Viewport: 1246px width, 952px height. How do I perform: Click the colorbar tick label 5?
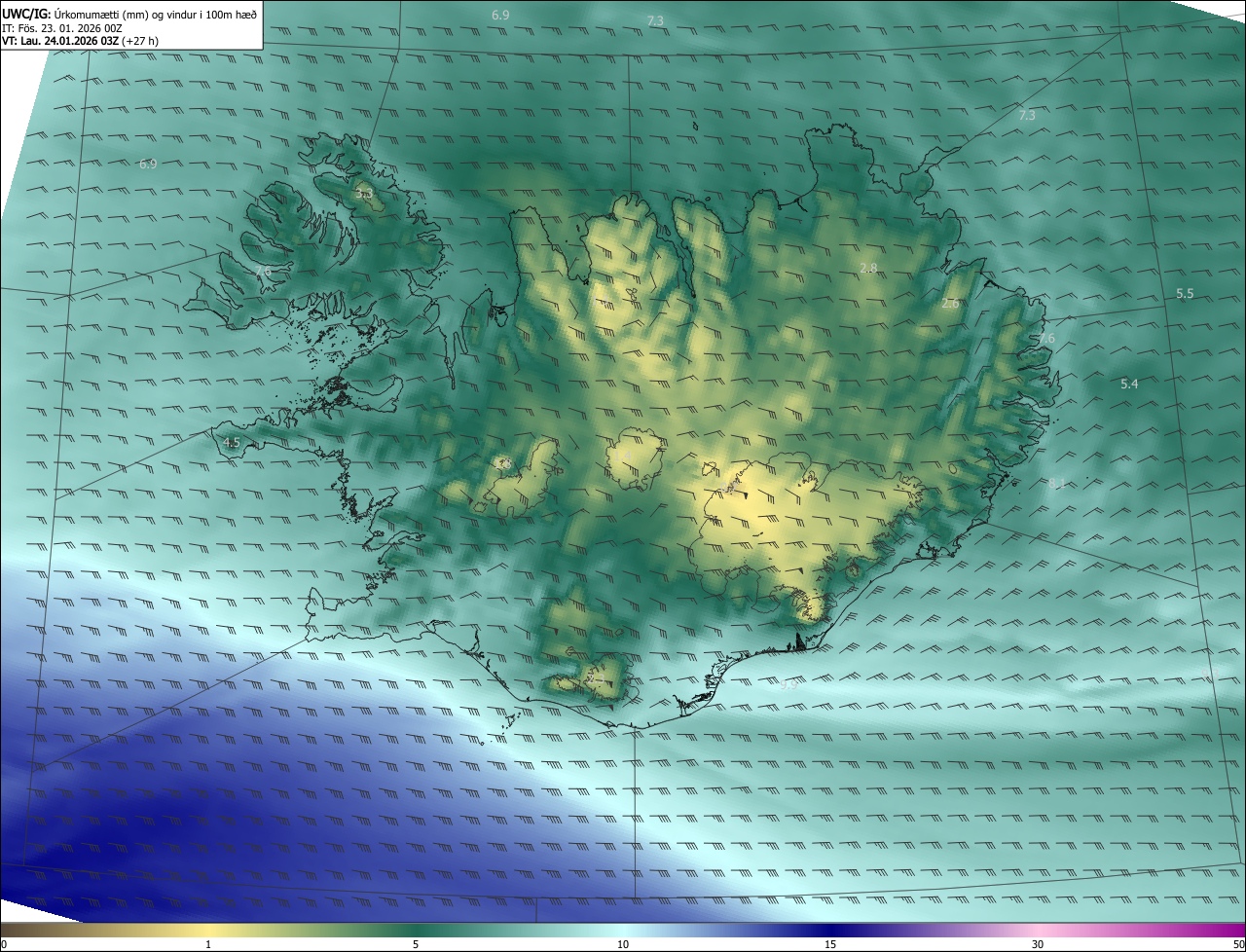click(416, 944)
